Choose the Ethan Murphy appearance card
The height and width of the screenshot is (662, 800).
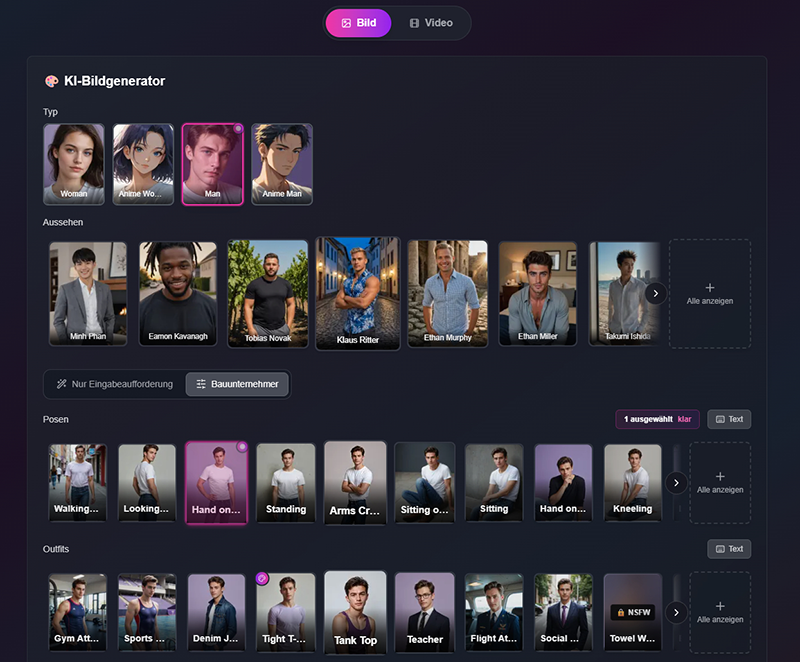click(x=447, y=294)
